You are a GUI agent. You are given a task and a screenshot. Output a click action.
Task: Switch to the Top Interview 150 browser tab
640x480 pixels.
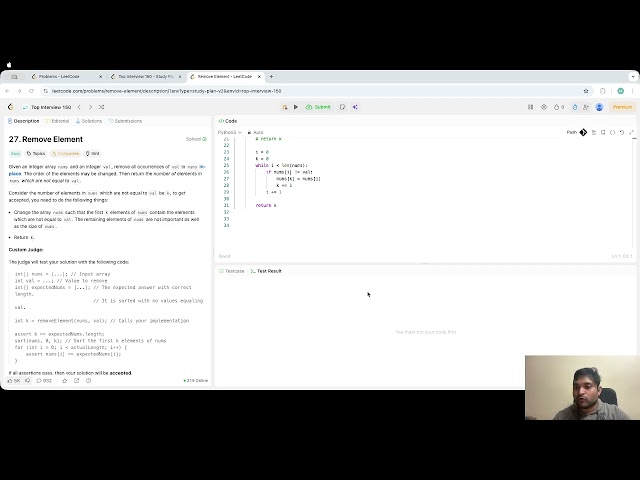coord(146,76)
